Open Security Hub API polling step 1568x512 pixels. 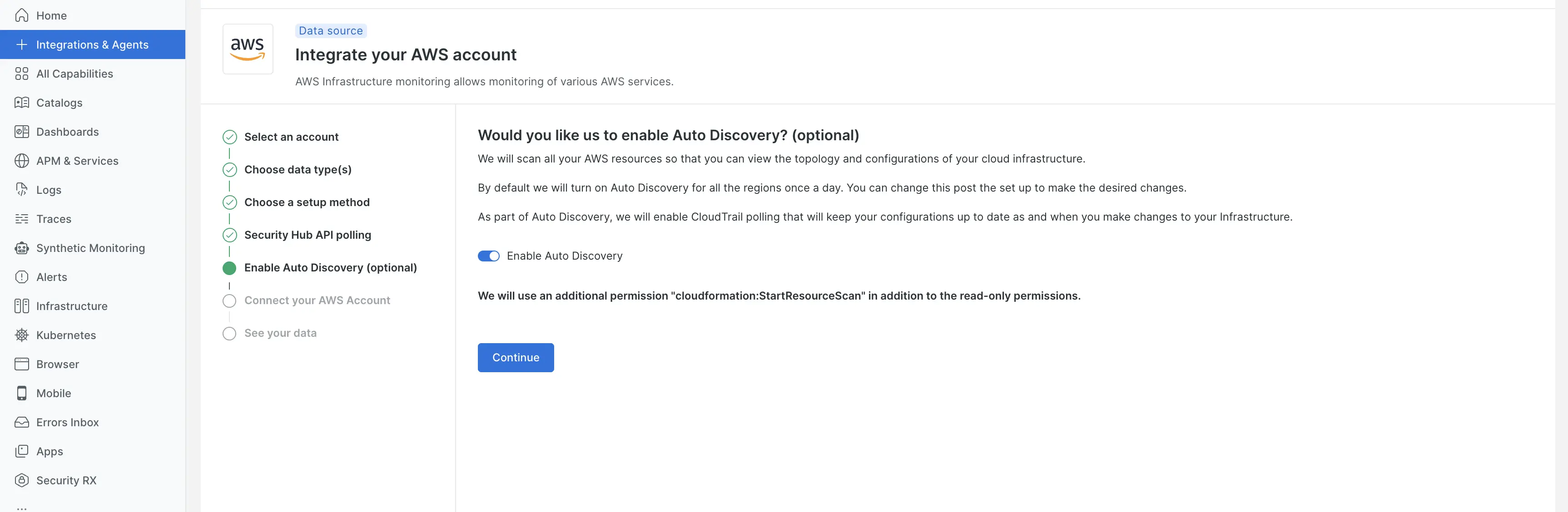308,235
